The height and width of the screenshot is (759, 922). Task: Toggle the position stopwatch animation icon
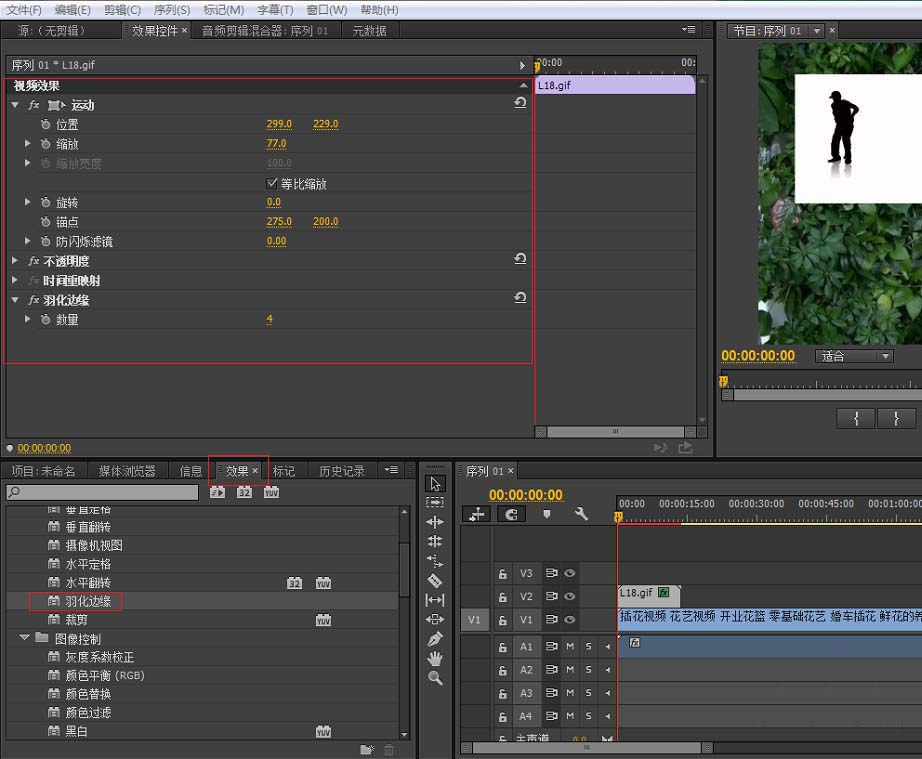(46, 124)
